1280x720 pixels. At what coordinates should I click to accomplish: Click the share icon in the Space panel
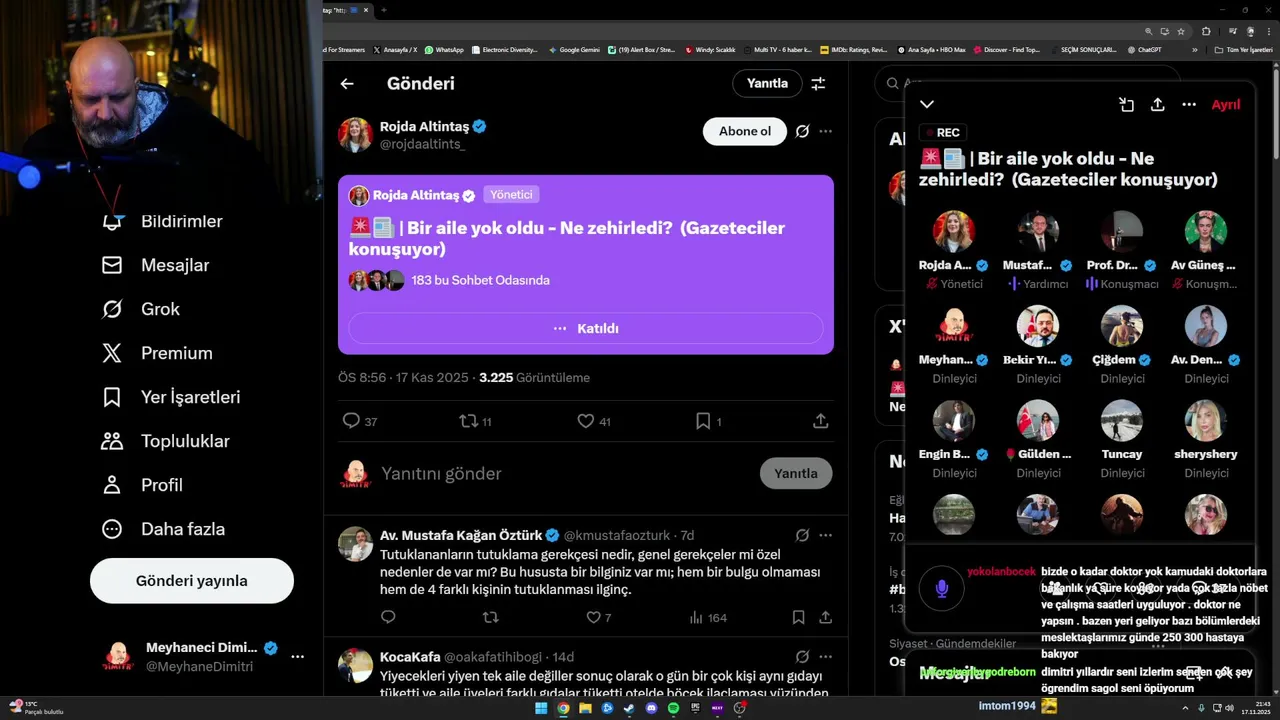(1158, 104)
